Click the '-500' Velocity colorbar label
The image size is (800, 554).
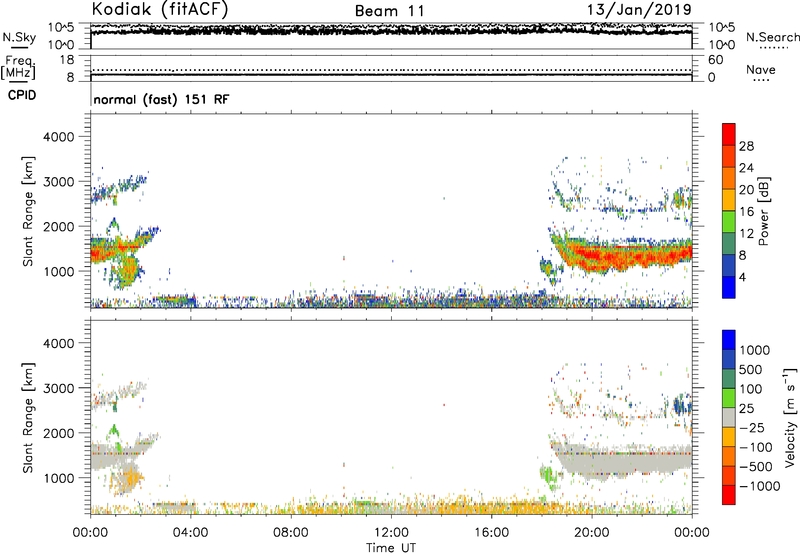(x=756, y=467)
